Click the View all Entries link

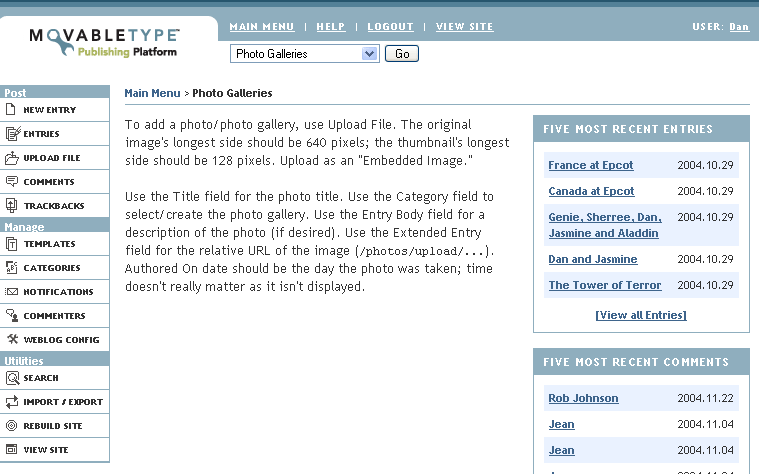click(x=641, y=315)
